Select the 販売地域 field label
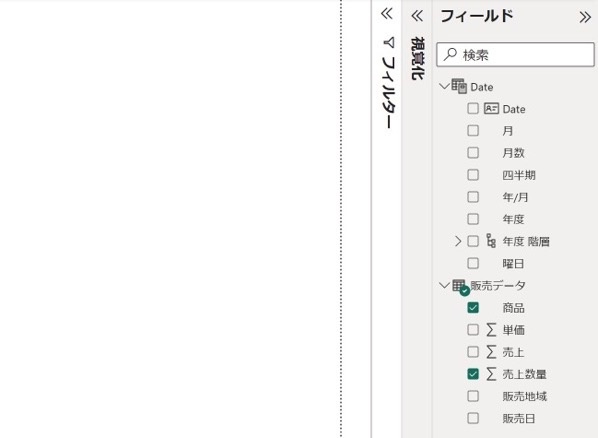Image resolution: width=598 pixels, height=438 pixels. tap(524, 396)
